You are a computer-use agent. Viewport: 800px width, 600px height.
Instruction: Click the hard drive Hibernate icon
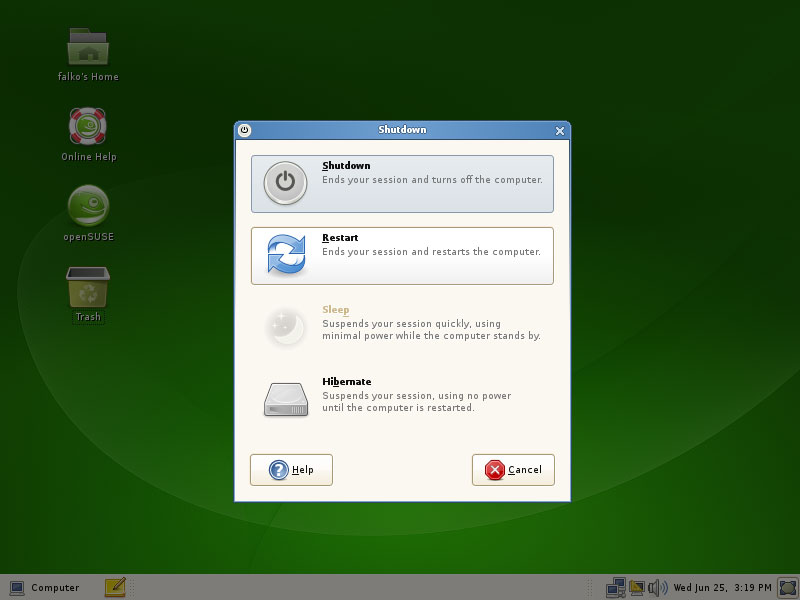click(x=286, y=399)
